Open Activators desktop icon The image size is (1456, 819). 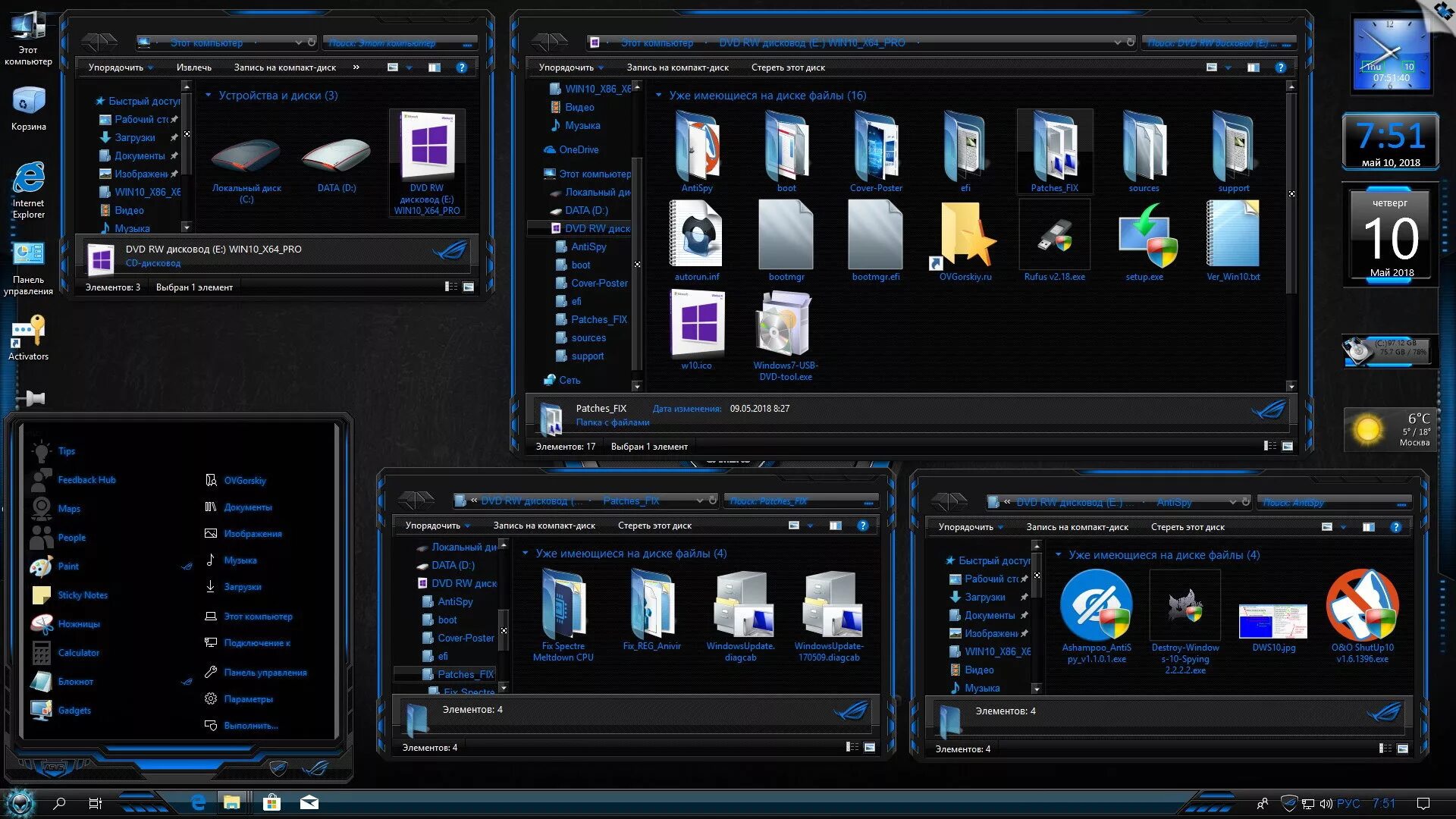click(x=29, y=337)
